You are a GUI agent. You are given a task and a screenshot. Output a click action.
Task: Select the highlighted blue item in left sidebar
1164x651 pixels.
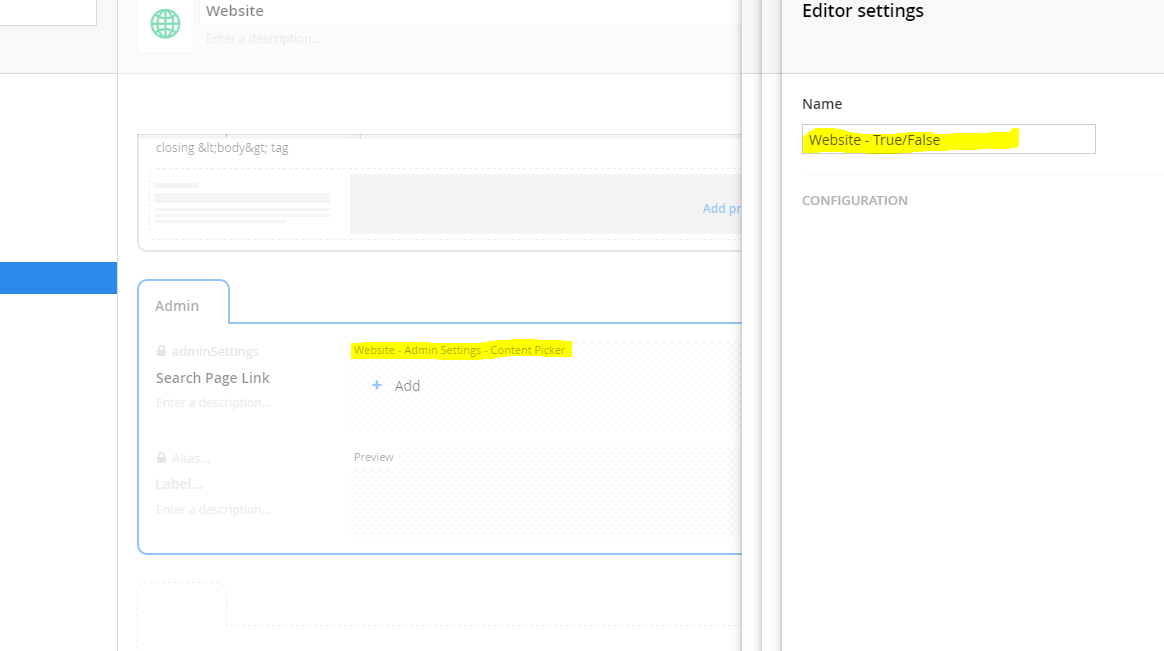tap(58, 278)
